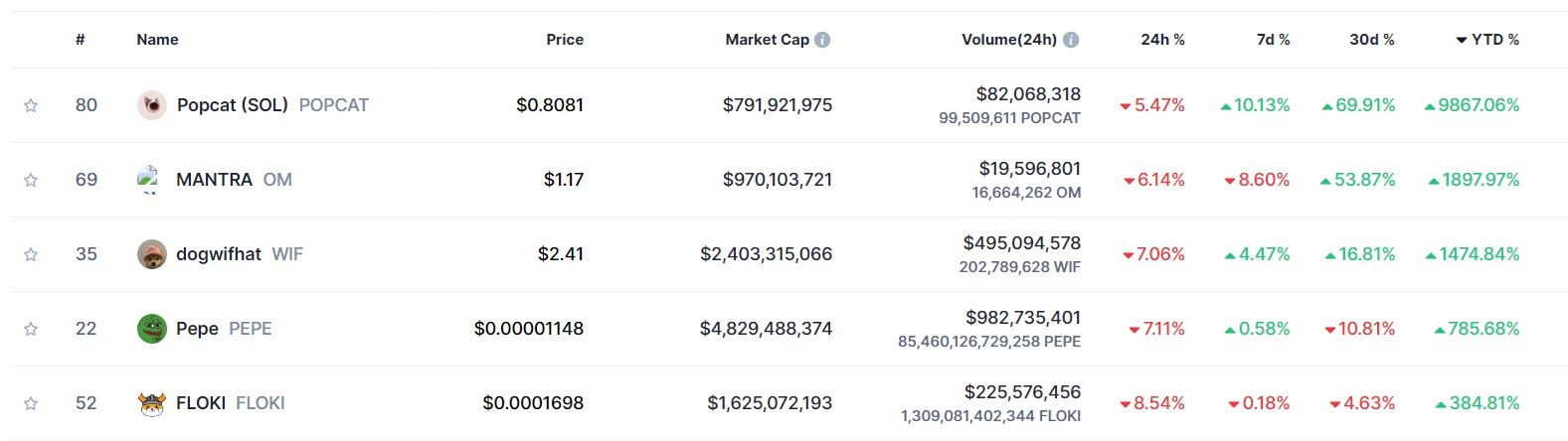The width and height of the screenshot is (1568, 441).
Task: Click the Pepe frog logo icon
Action: click(x=151, y=329)
